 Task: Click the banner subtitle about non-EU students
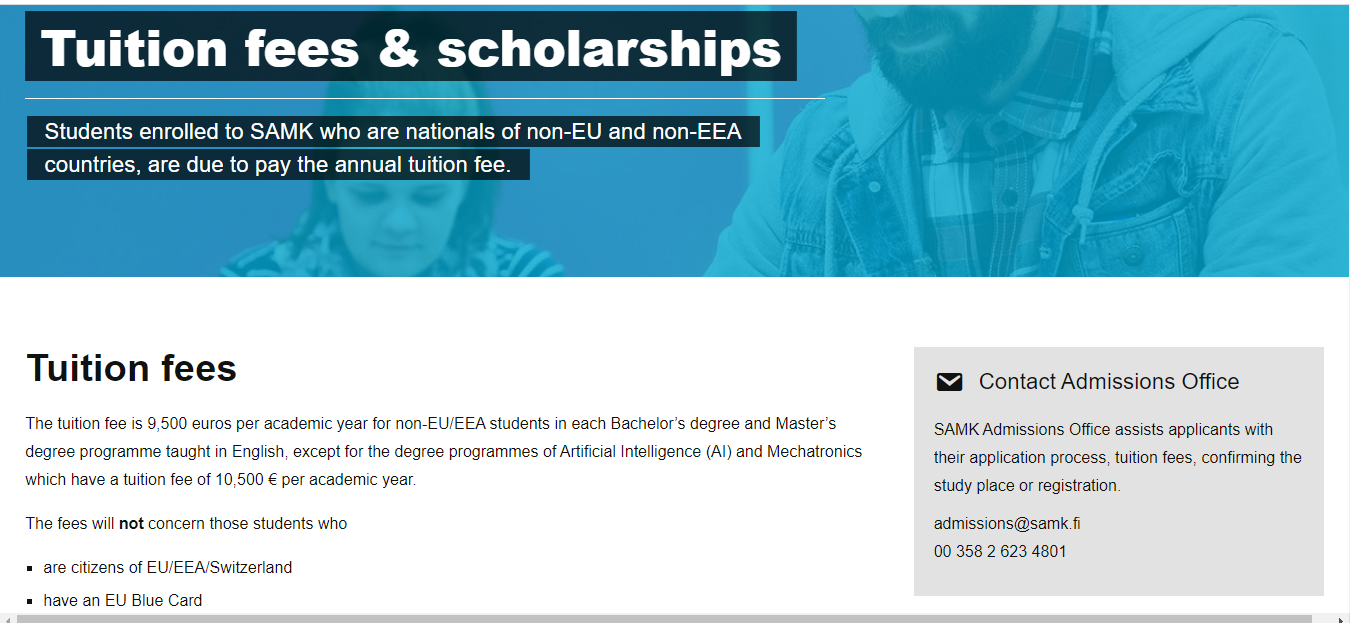click(392, 147)
